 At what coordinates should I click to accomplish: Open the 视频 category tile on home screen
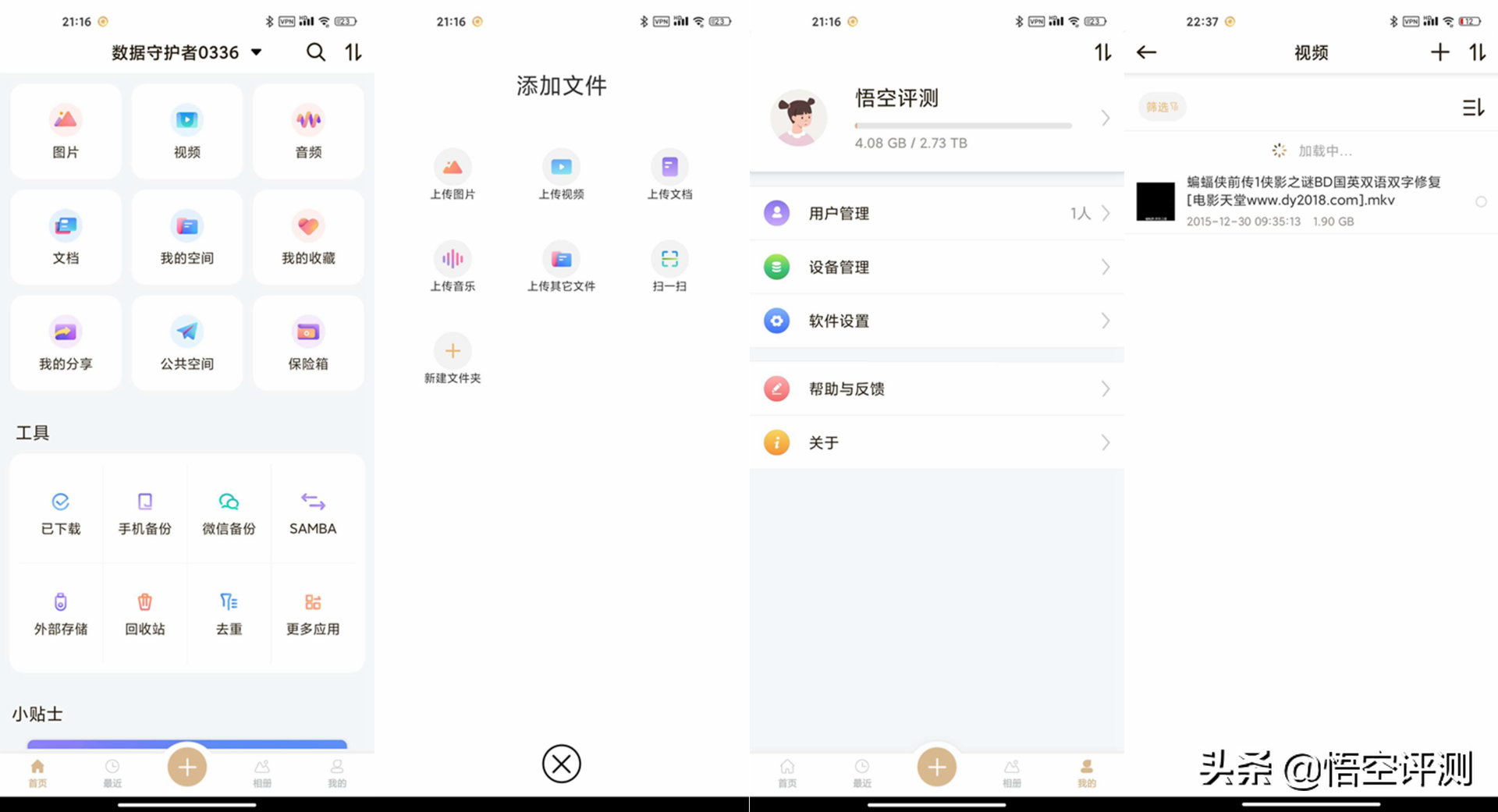pyautogui.click(x=187, y=131)
